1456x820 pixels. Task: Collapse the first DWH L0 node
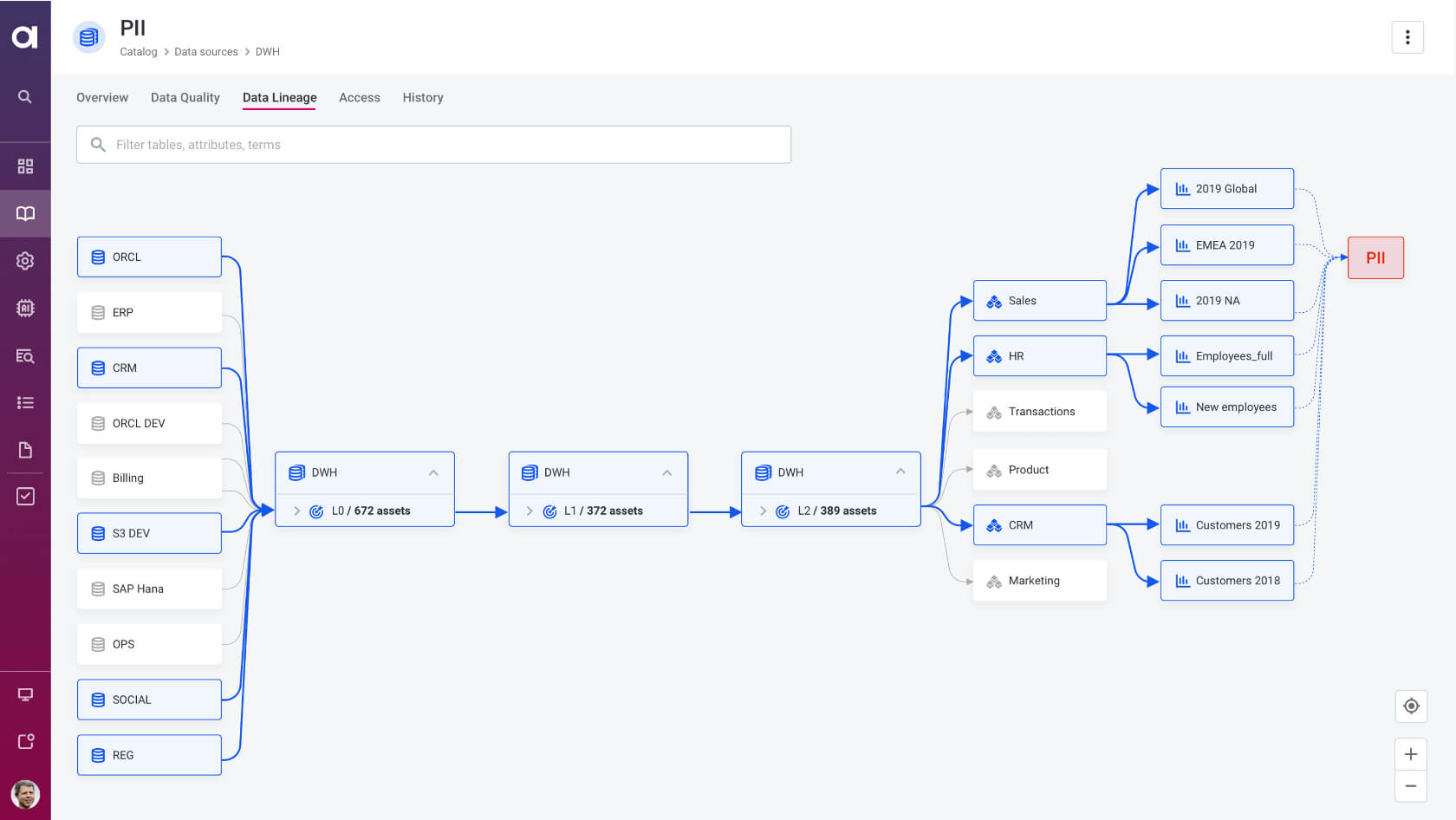point(433,472)
